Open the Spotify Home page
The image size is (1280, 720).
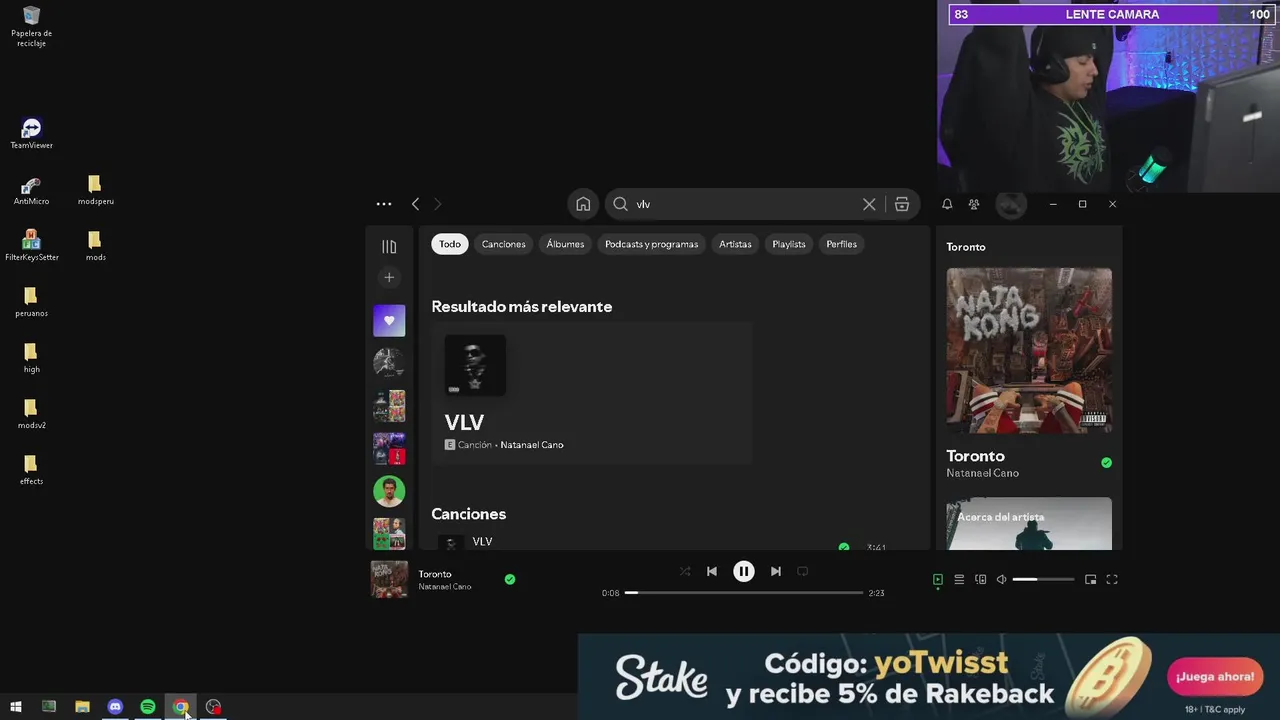point(583,204)
